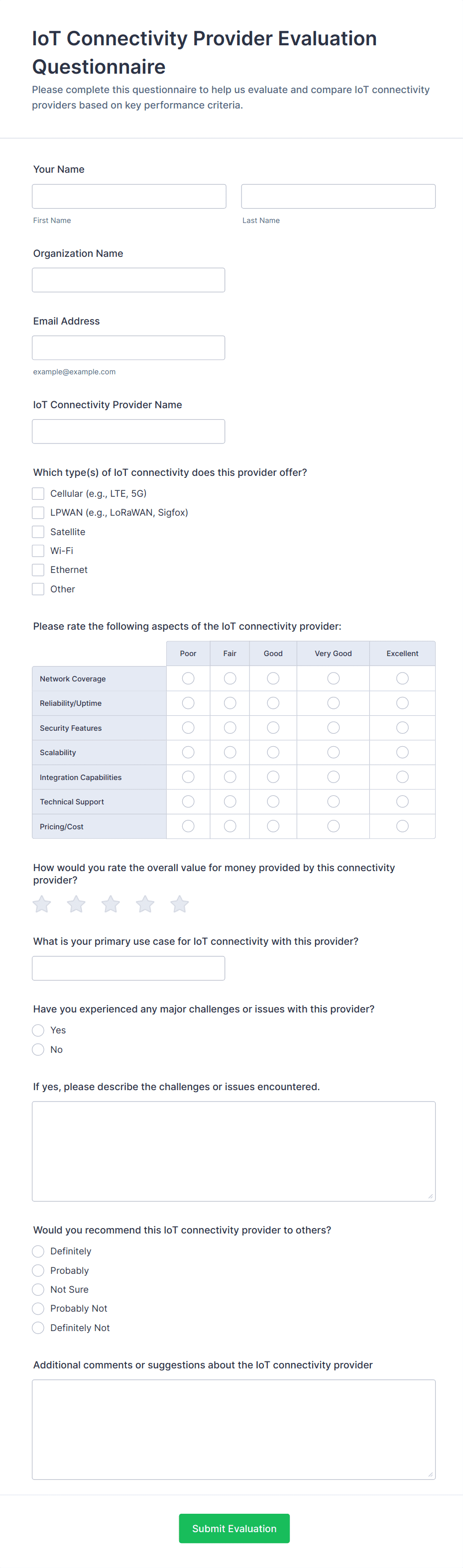Select the second rating star
Viewport: 463px width, 1568px height.
click(x=76, y=904)
